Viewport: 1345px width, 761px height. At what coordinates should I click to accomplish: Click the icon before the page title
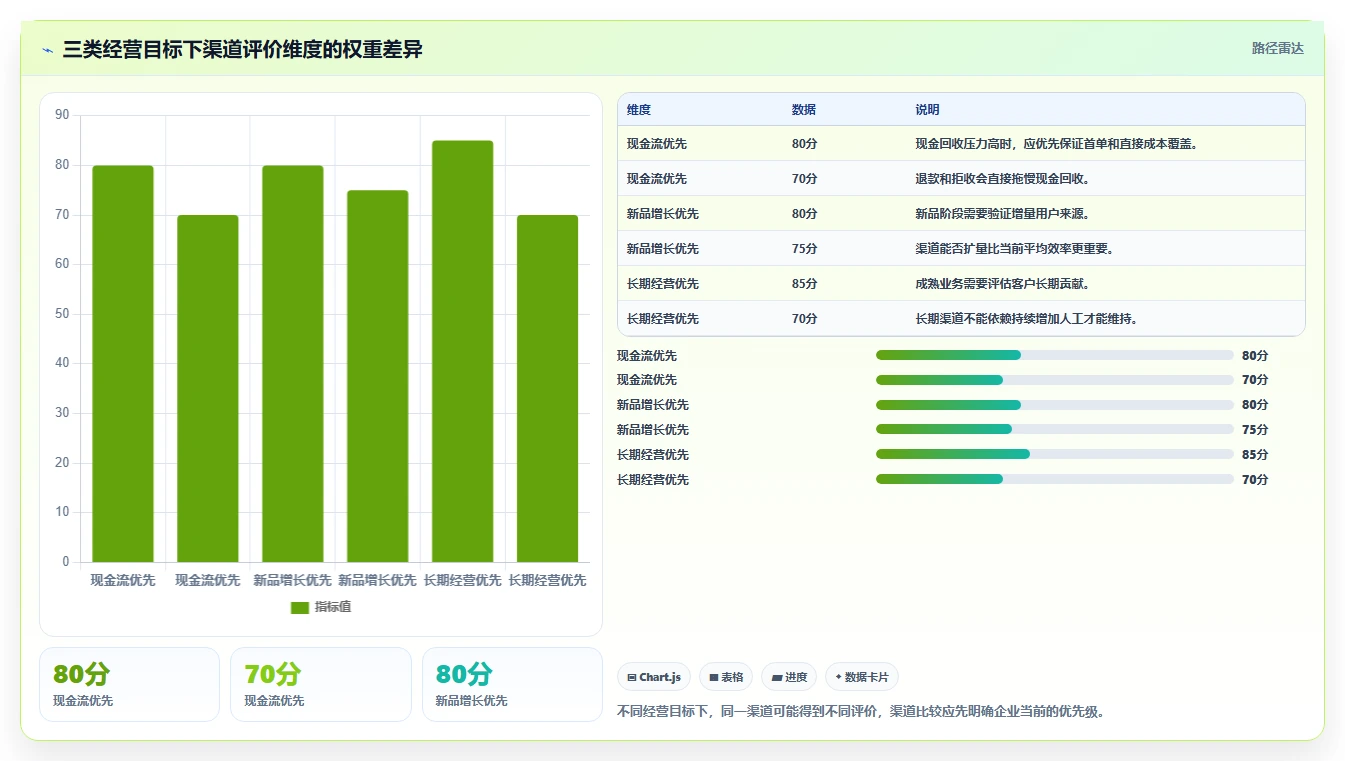pyautogui.click(x=47, y=50)
